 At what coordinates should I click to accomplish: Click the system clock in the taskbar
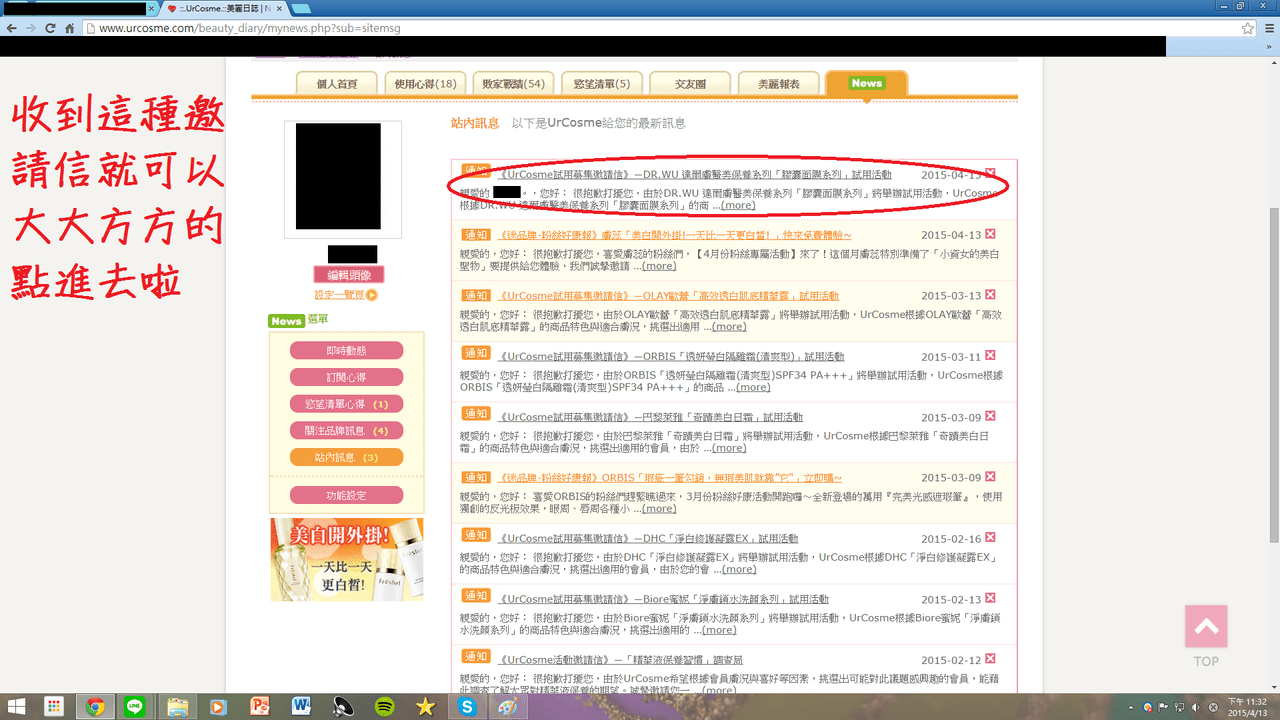(x=1249, y=706)
